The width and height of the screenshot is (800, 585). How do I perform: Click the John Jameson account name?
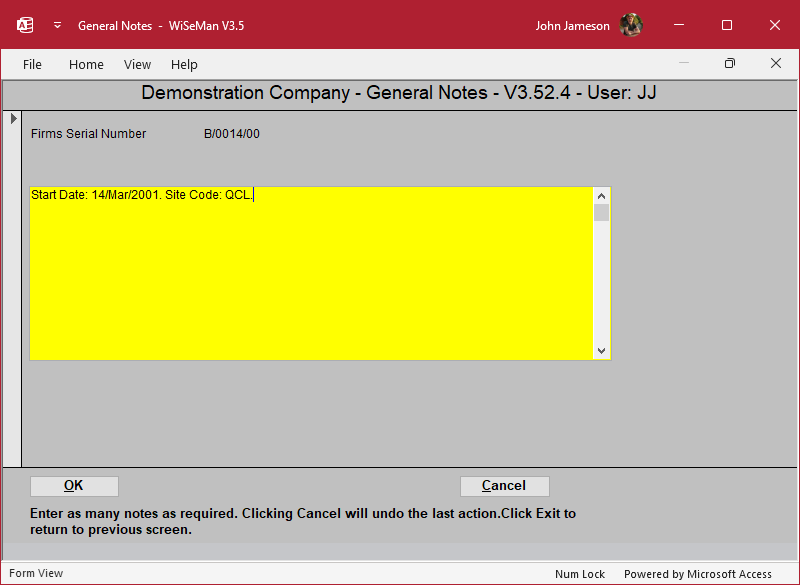coord(572,26)
